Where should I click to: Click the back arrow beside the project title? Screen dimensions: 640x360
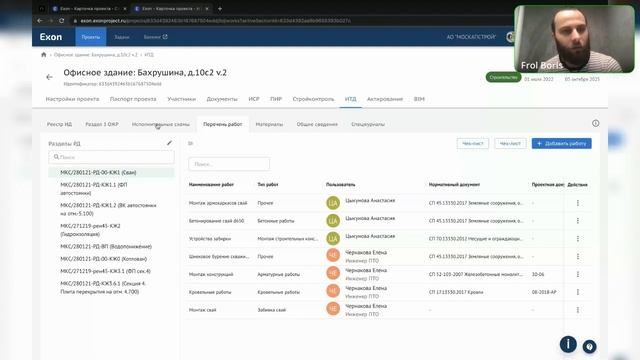(49, 77)
